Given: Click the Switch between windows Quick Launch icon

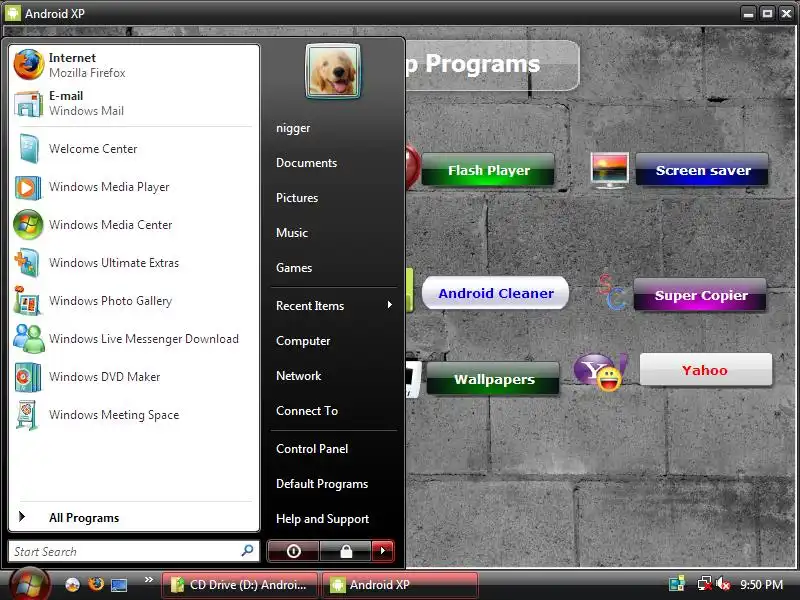Looking at the screenshot, I should coord(119,585).
